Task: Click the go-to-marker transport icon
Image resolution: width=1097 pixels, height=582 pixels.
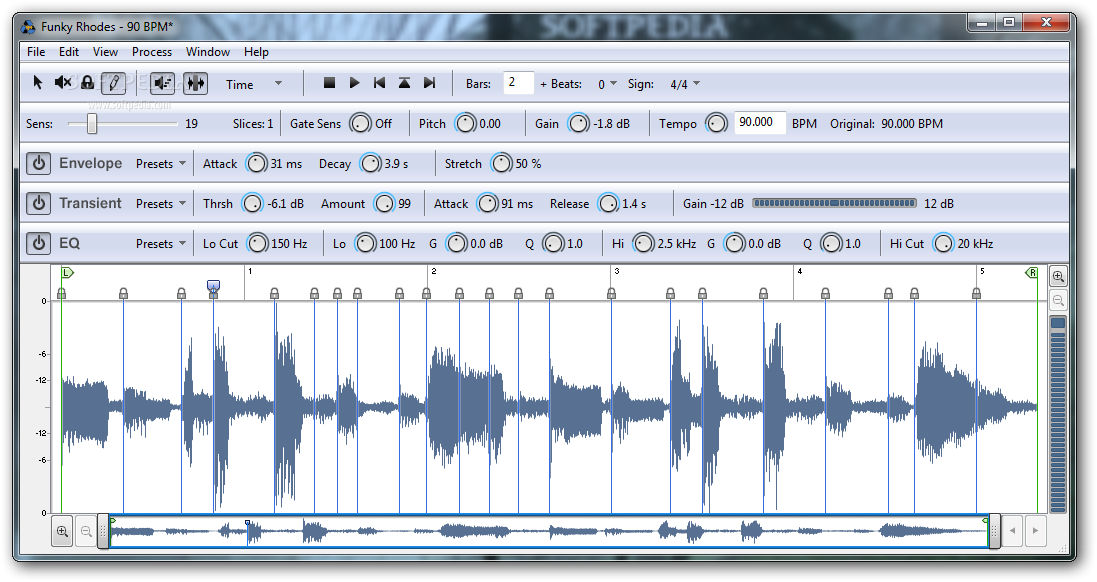Action: pos(404,83)
